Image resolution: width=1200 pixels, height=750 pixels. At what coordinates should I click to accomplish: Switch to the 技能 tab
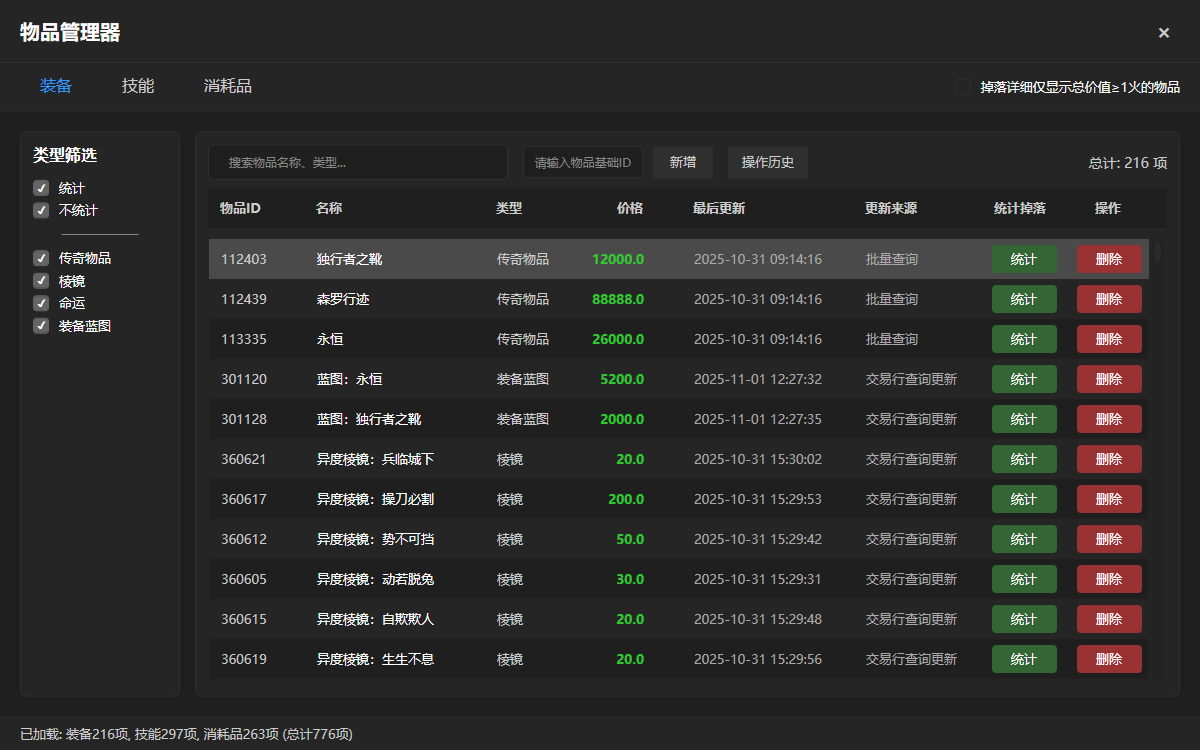[x=138, y=86]
